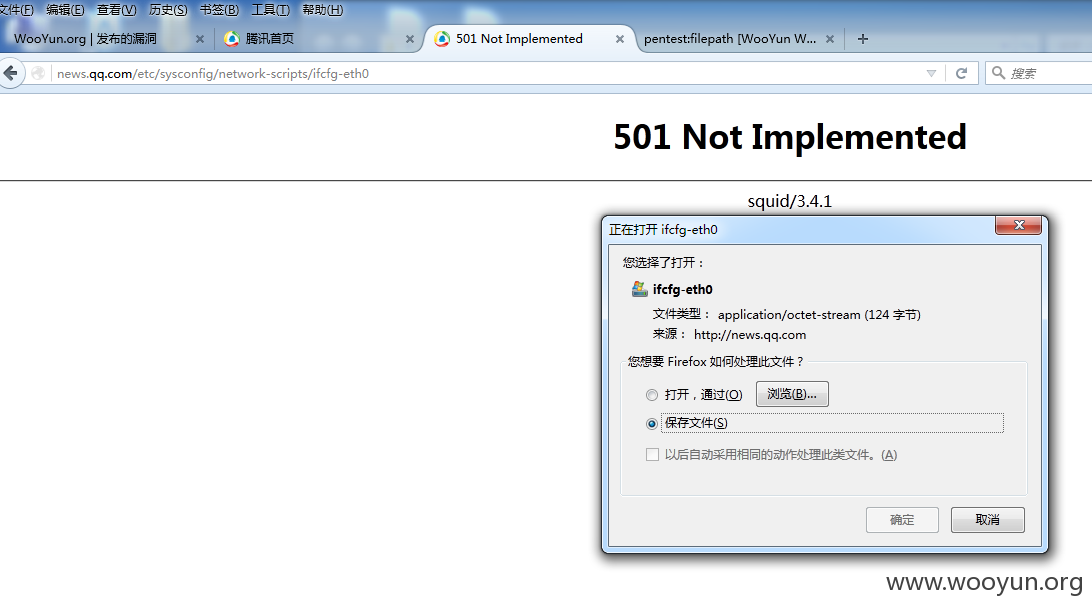Click the 确定 button

click(902, 520)
